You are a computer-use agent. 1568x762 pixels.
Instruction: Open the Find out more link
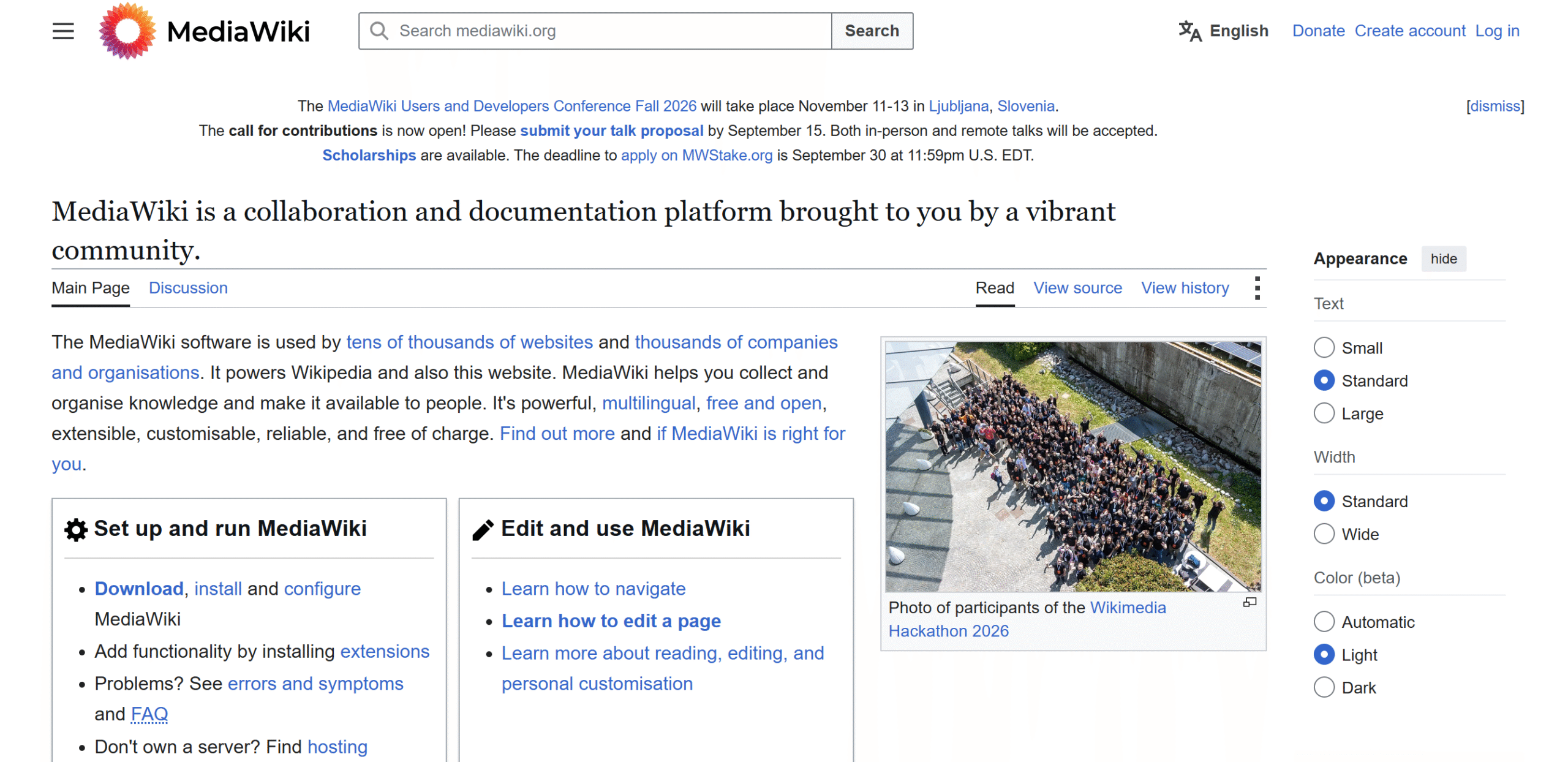(557, 434)
